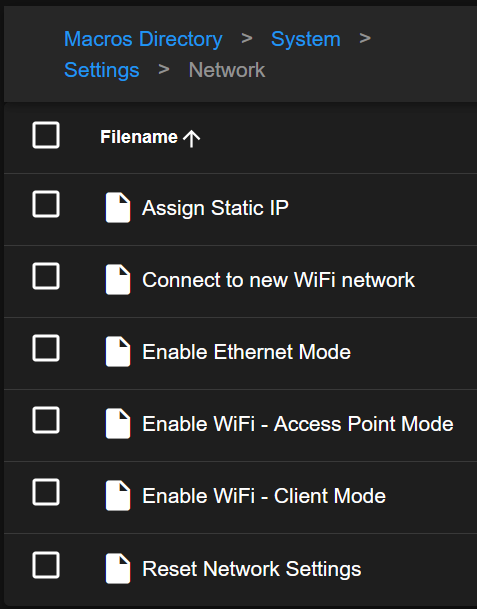The height and width of the screenshot is (609, 477).
Task: Go to Macros Directory breadcrumb
Action: tap(143, 39)
